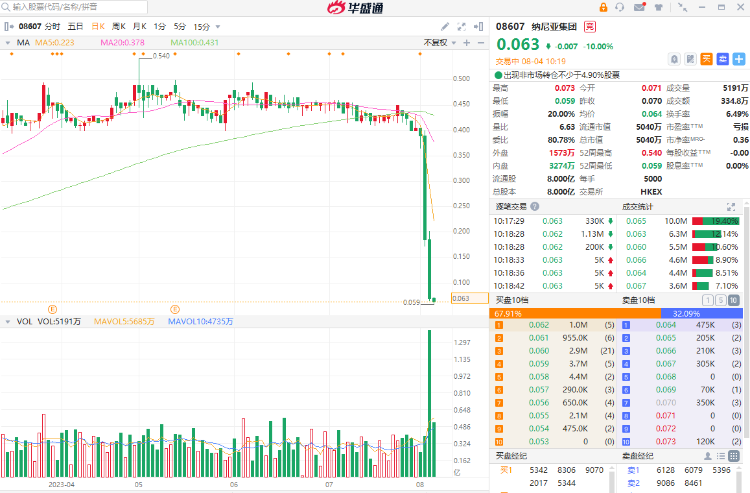Expand trade statistics panel icon
Viewport: 750px width, 493px height.
click(731, 207)
